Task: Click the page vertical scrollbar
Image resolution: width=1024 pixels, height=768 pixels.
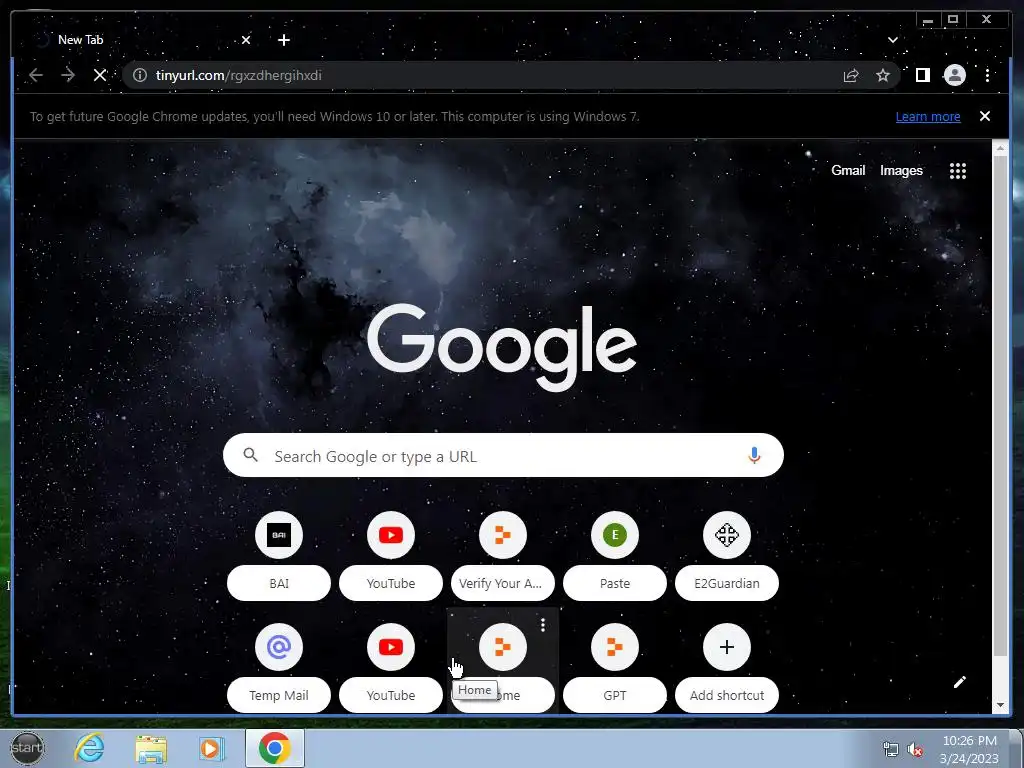Action: (x=1000, y=406)
